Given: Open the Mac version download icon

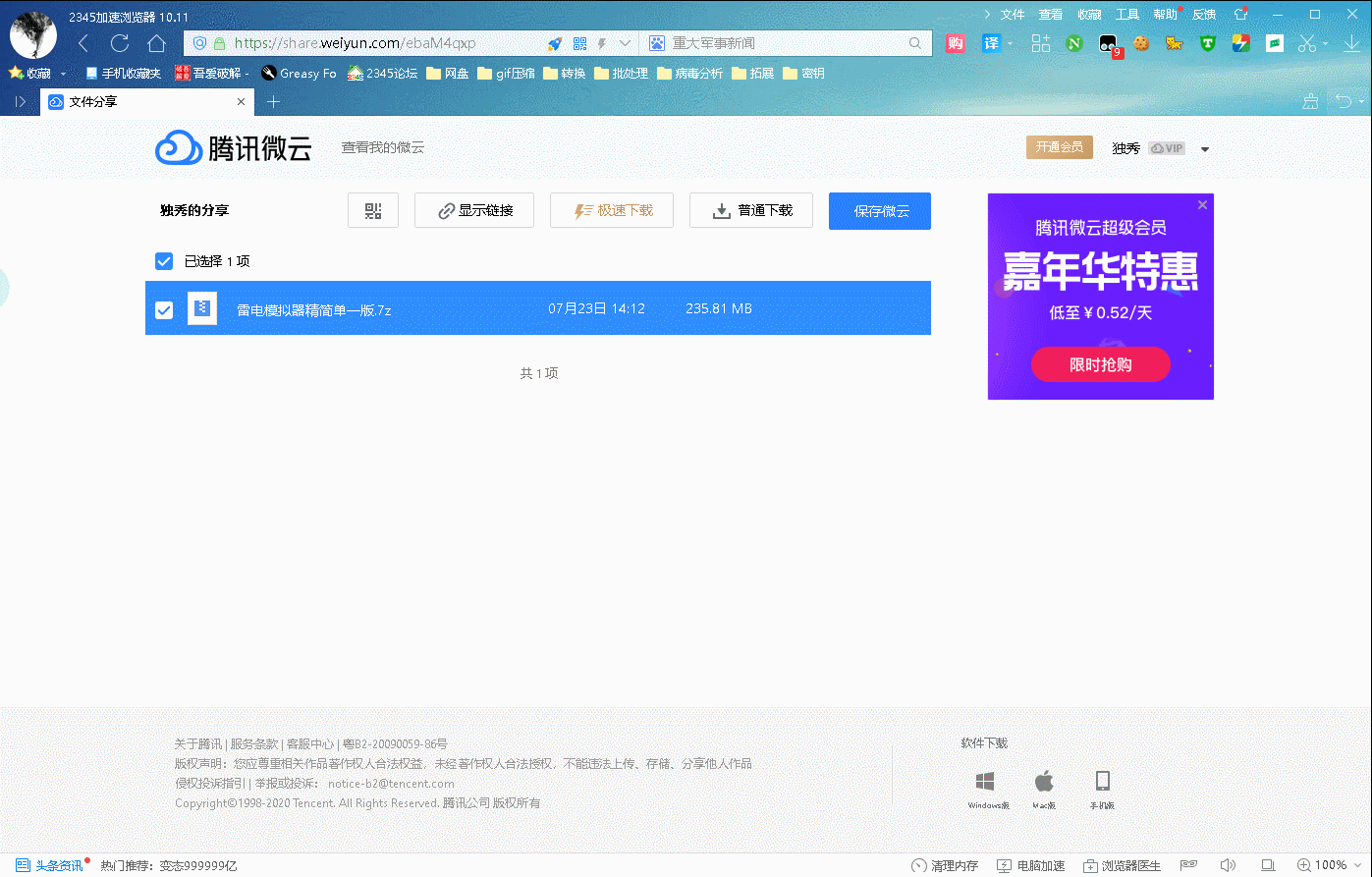Looking at the screenshot, I should [x=1044, y=782].
